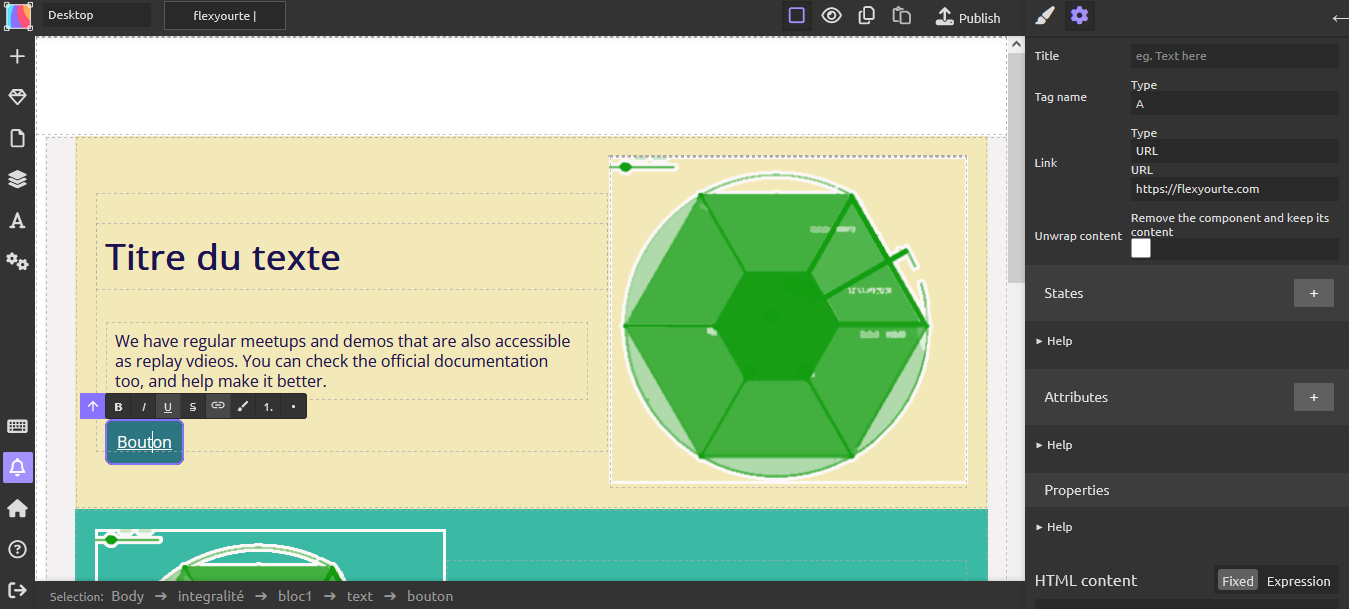Select bouton in the selection breadcrumb
The height and width of the screenshot is (609, 1349).
[430, 596]
